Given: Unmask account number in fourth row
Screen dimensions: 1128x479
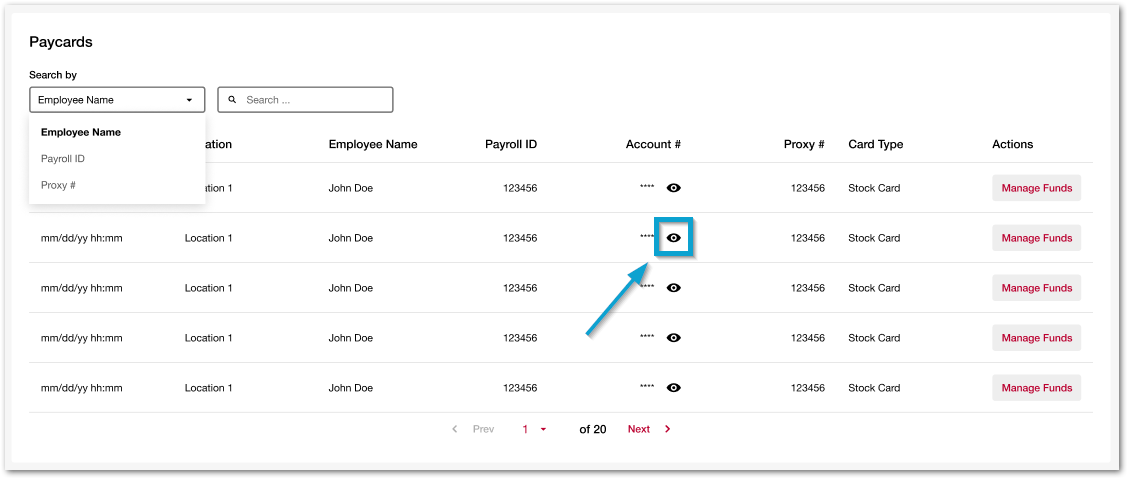Looking at the screenshot, I should pyautogui.click(x=674, y=338).
